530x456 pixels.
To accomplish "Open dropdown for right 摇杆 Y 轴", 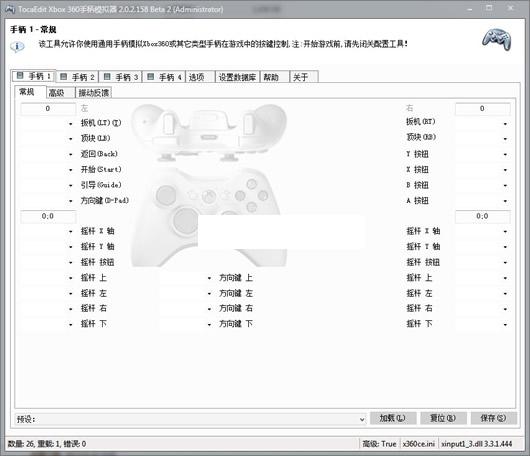I will [x=505, y=247].
